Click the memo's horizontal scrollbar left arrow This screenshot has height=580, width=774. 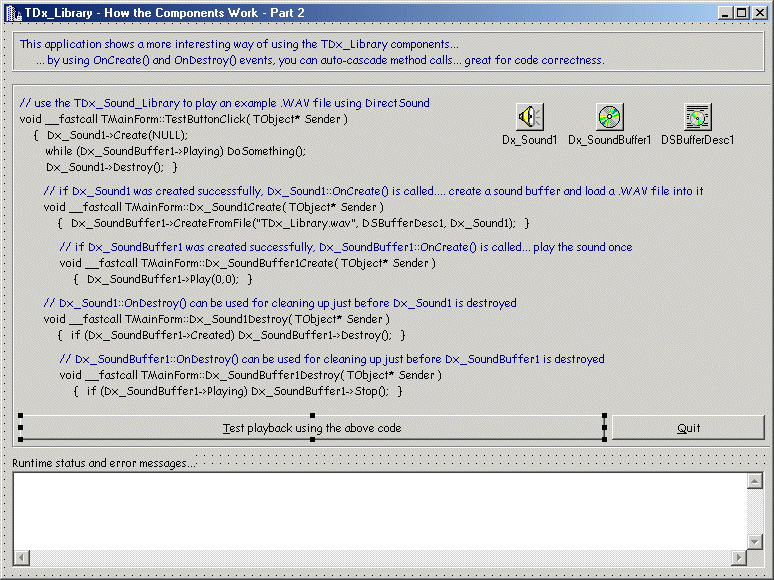pyautogui.click(x=21, y=556)
